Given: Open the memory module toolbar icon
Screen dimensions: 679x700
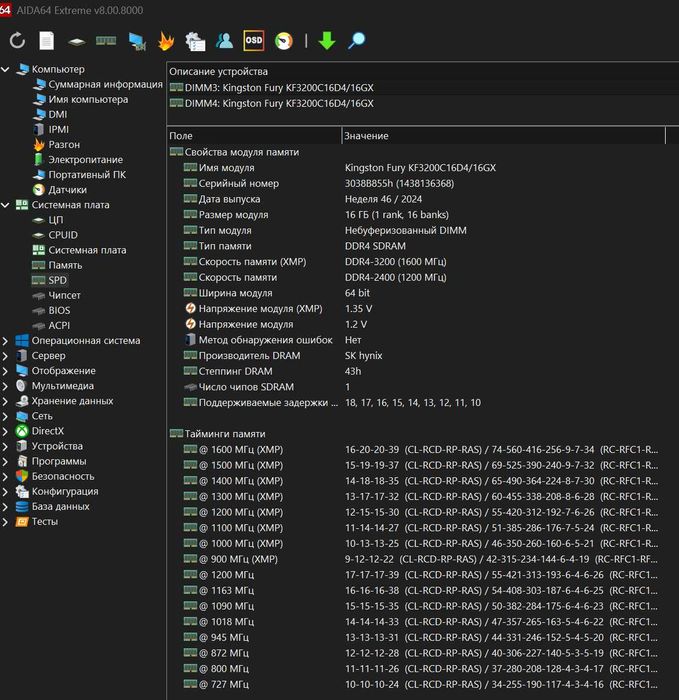Looking at the screenshot, I should tap(106, 41).
